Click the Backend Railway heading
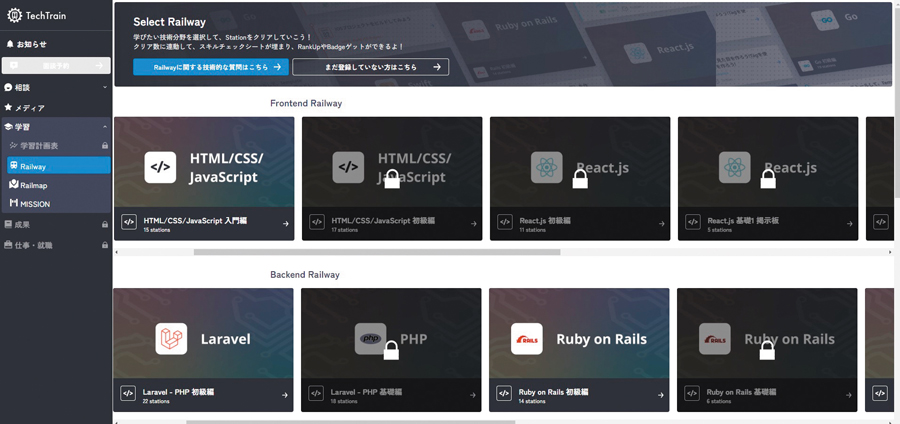The width and height of the screenshot is (900, 424). (x=305, y=274)
